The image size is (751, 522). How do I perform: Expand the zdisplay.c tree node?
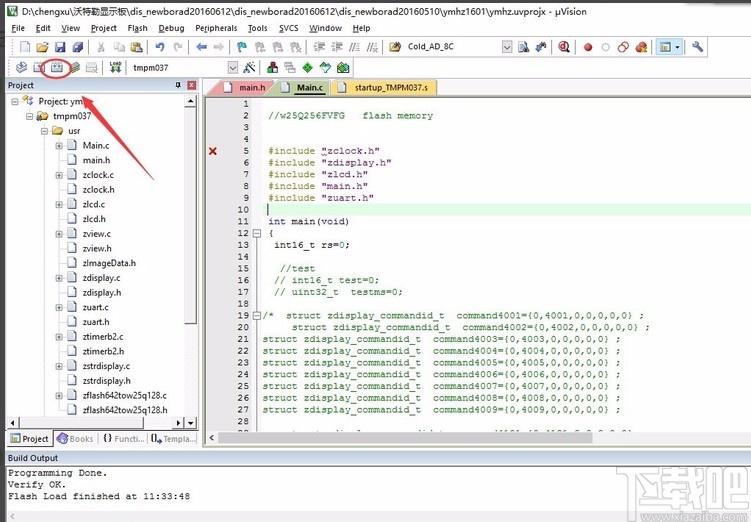pyautogui.click(x=59, y=278)
